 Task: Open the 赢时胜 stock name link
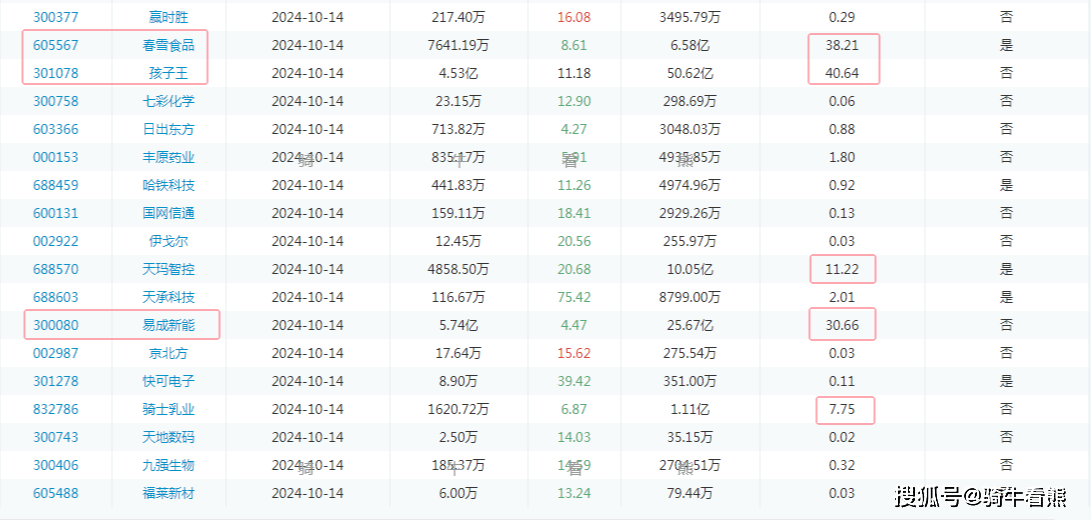click(168, 17)
